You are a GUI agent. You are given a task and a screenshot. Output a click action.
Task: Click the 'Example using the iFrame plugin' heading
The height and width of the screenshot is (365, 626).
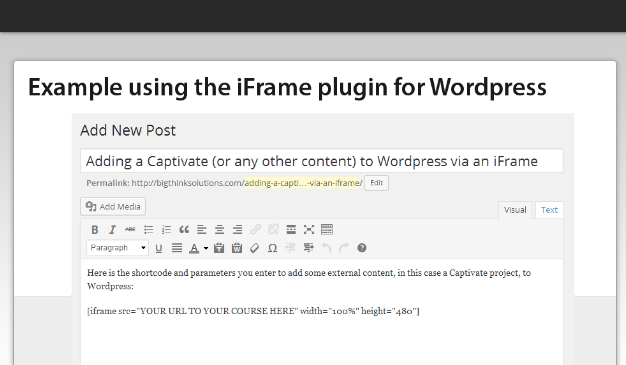pyautogui.click(x=287, y=87)
